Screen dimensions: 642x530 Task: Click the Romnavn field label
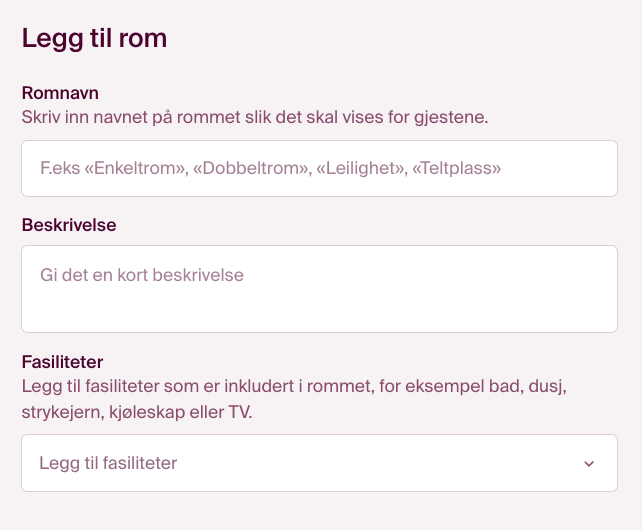point(60,93)
